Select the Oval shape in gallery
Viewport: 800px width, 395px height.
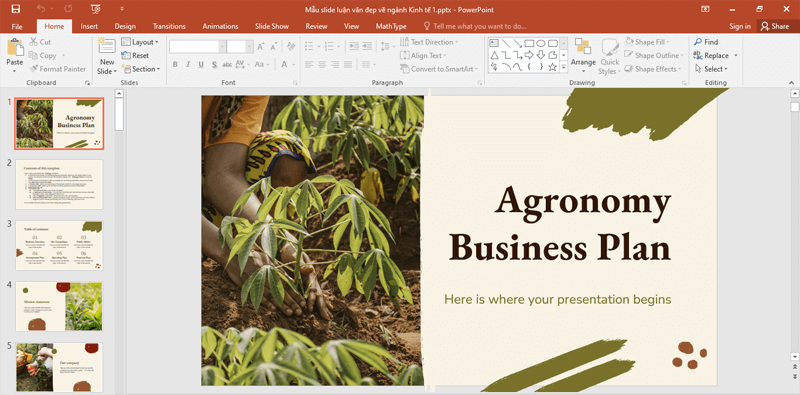pos(541,43)
